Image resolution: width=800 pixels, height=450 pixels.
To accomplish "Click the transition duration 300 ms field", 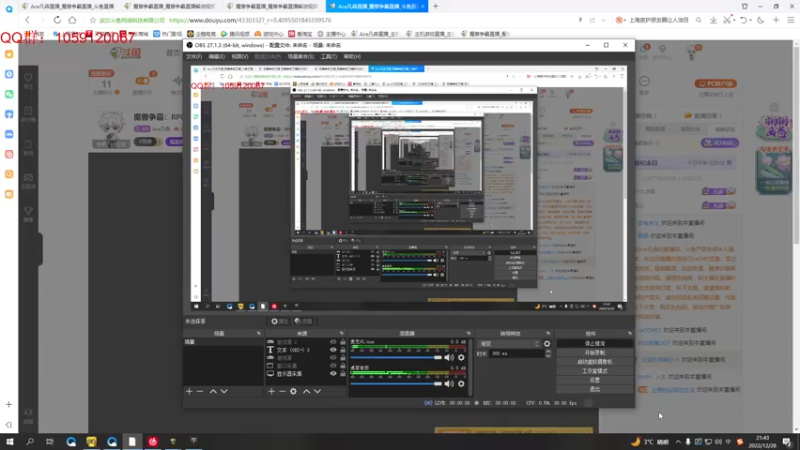I will (x=515, y=354).
